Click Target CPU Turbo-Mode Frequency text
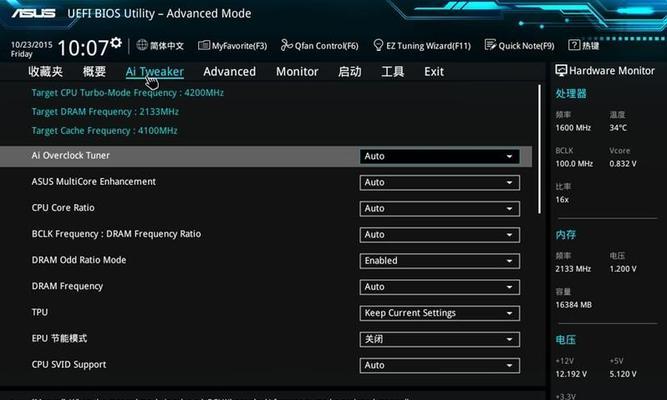Viewport: 667px width, 400px height. pos(128,93)
